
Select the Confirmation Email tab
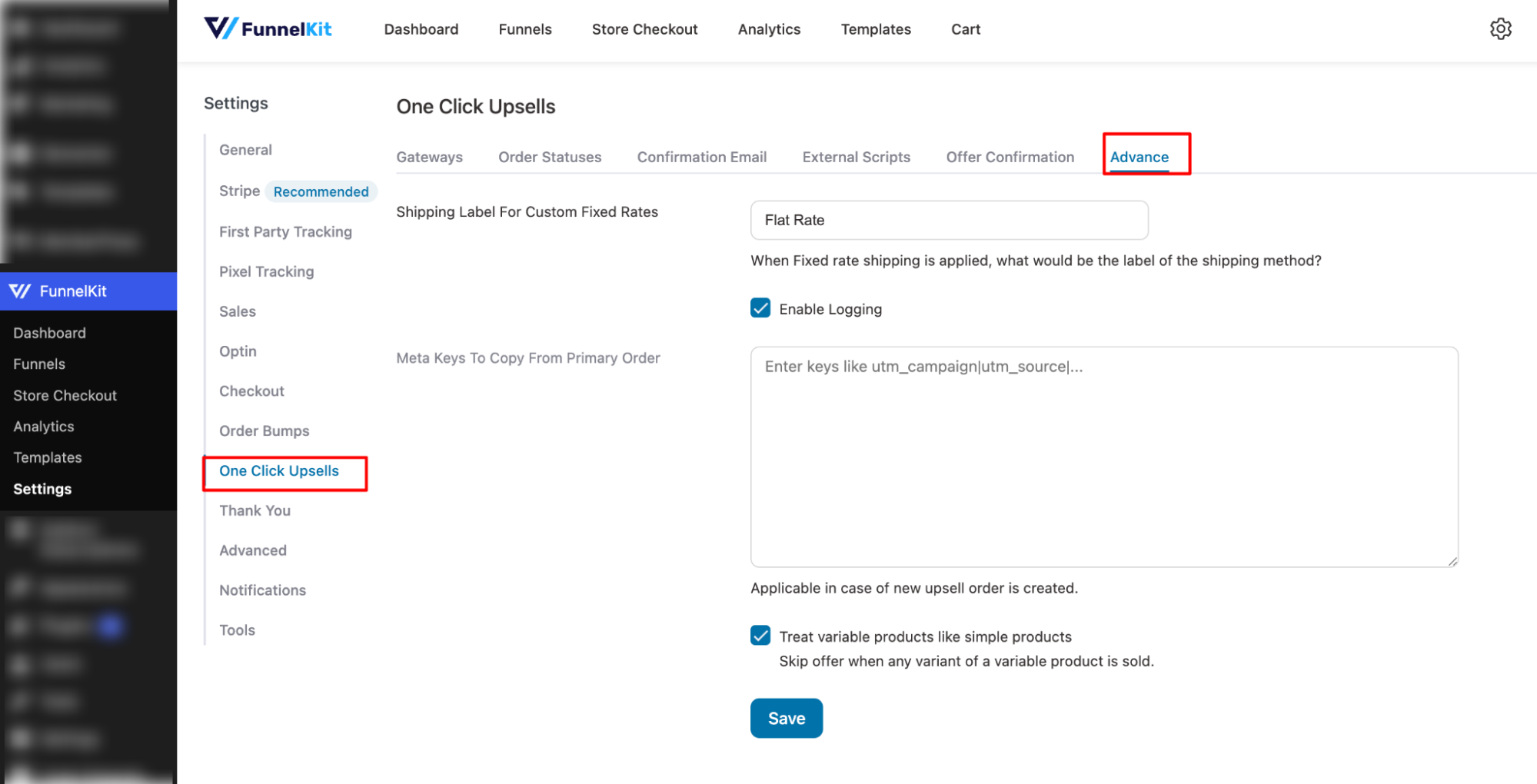pos(701,157)
